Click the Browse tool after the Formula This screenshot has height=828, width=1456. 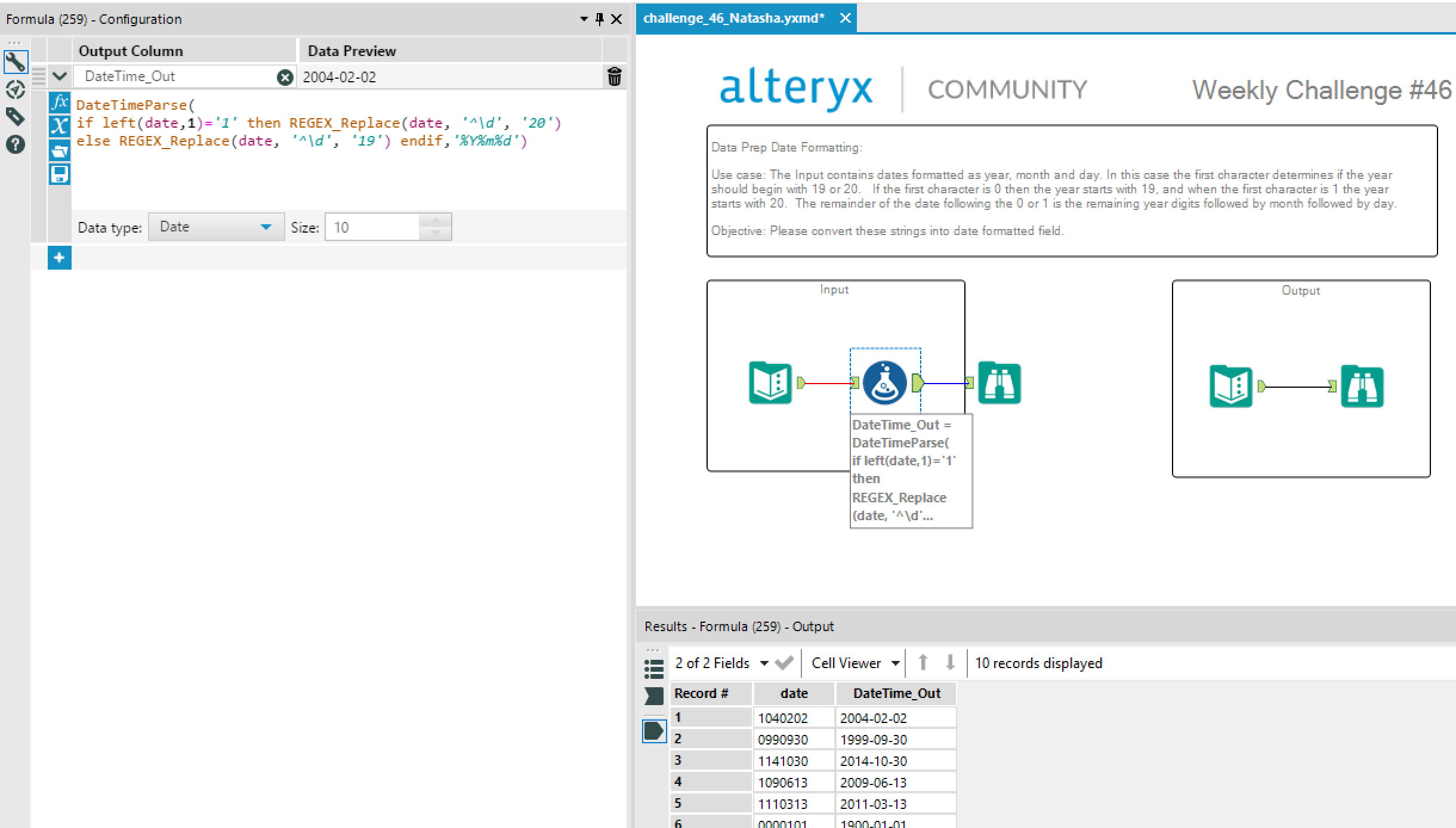coord(999,383)
